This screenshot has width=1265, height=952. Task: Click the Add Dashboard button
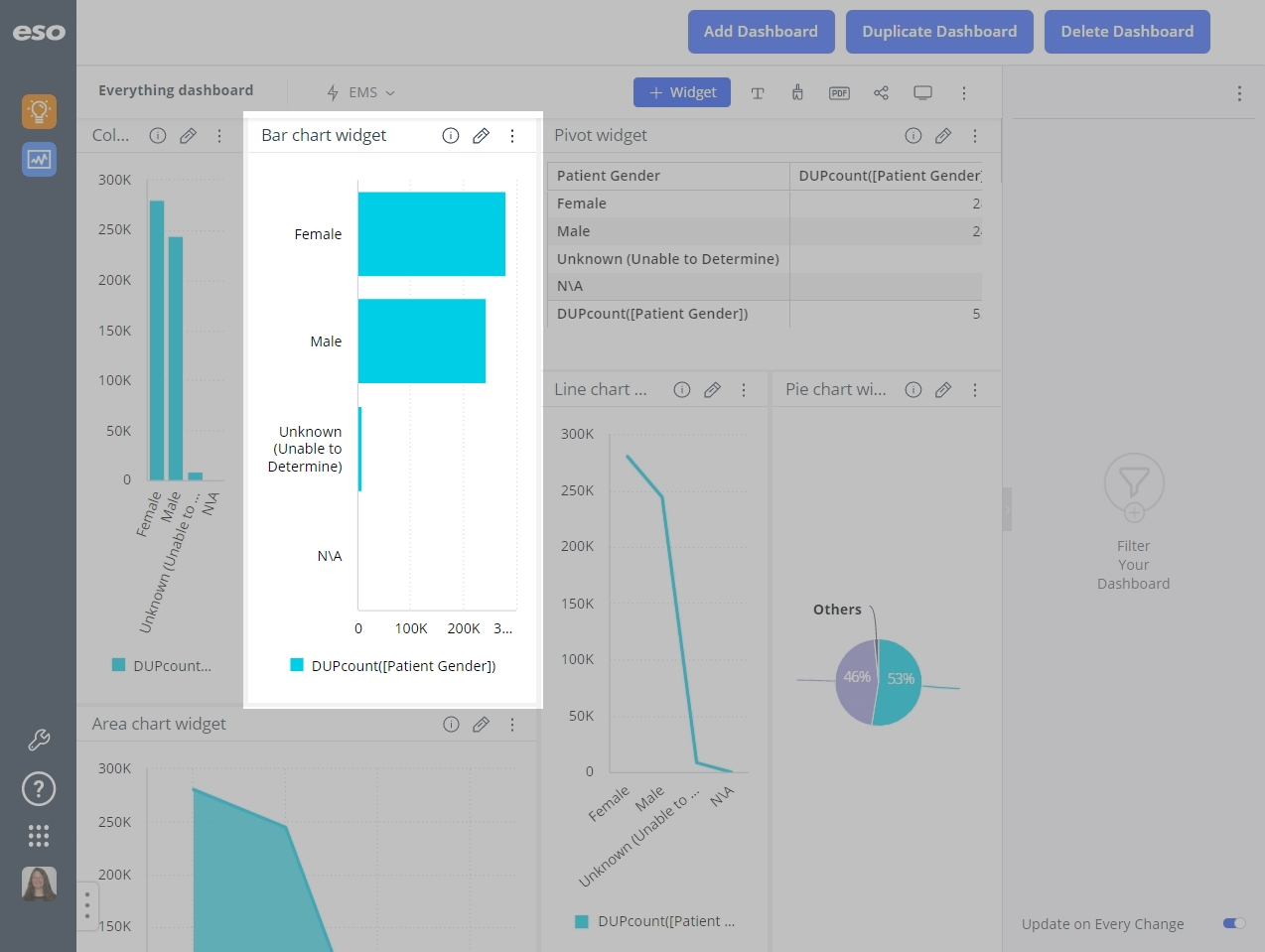(761, 32)
